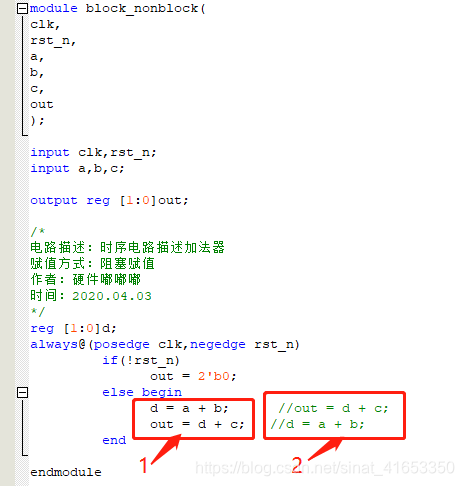Click the 'endmodule' line
This screenshot has width=464, height=486.
point(66,472)
